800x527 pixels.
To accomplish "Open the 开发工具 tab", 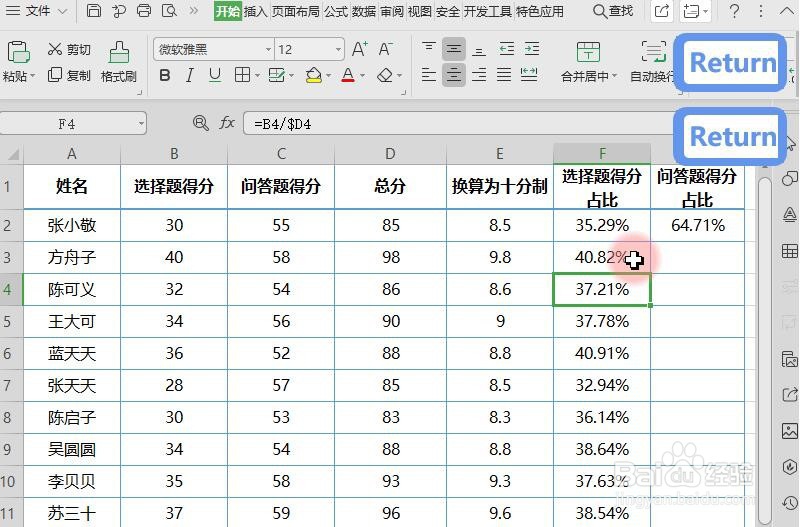I will point(487,11).
